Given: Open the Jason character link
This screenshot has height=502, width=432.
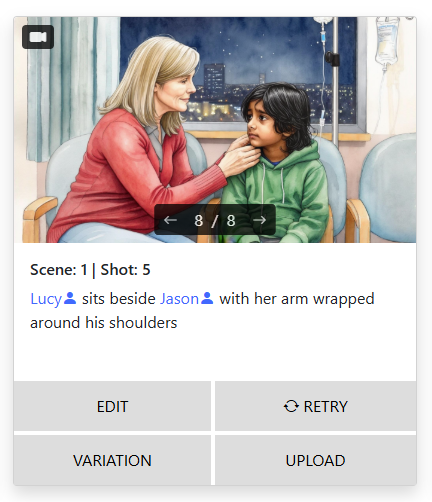Looking at the screenshot, I should (180, 299).
